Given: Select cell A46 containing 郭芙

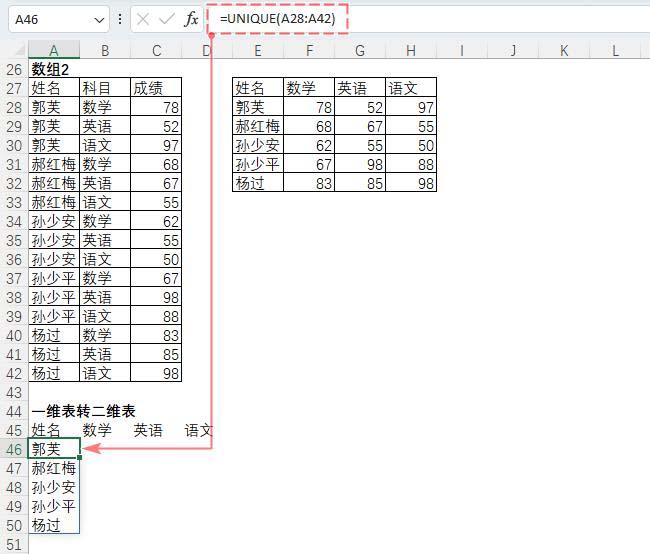Looking at the screenshot, I should [54, 450].
